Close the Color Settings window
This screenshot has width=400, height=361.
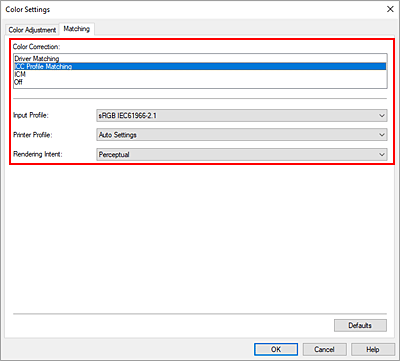pos(390,9)
